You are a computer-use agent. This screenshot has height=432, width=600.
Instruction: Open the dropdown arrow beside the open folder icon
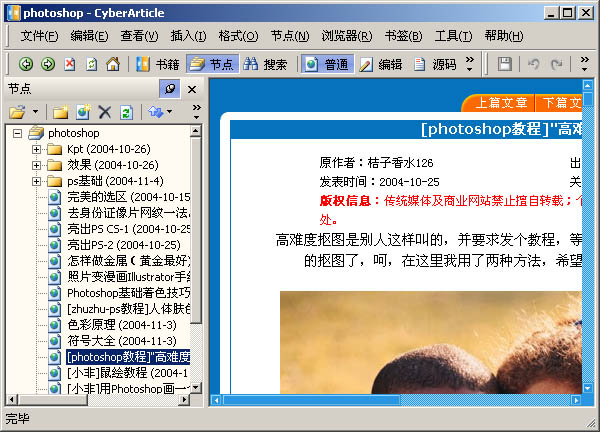pyautogui.click(x=36, y=112)
